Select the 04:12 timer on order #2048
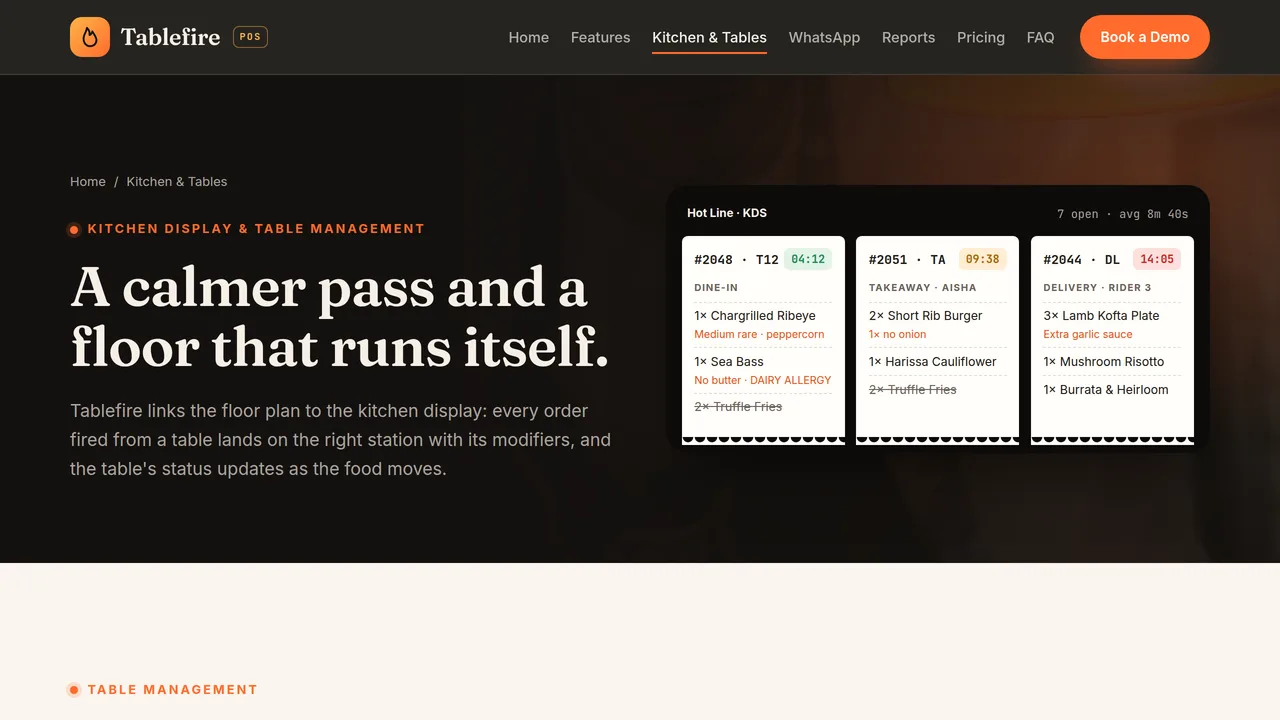Screen dimensions: 1280x720 tap(808, 259)
